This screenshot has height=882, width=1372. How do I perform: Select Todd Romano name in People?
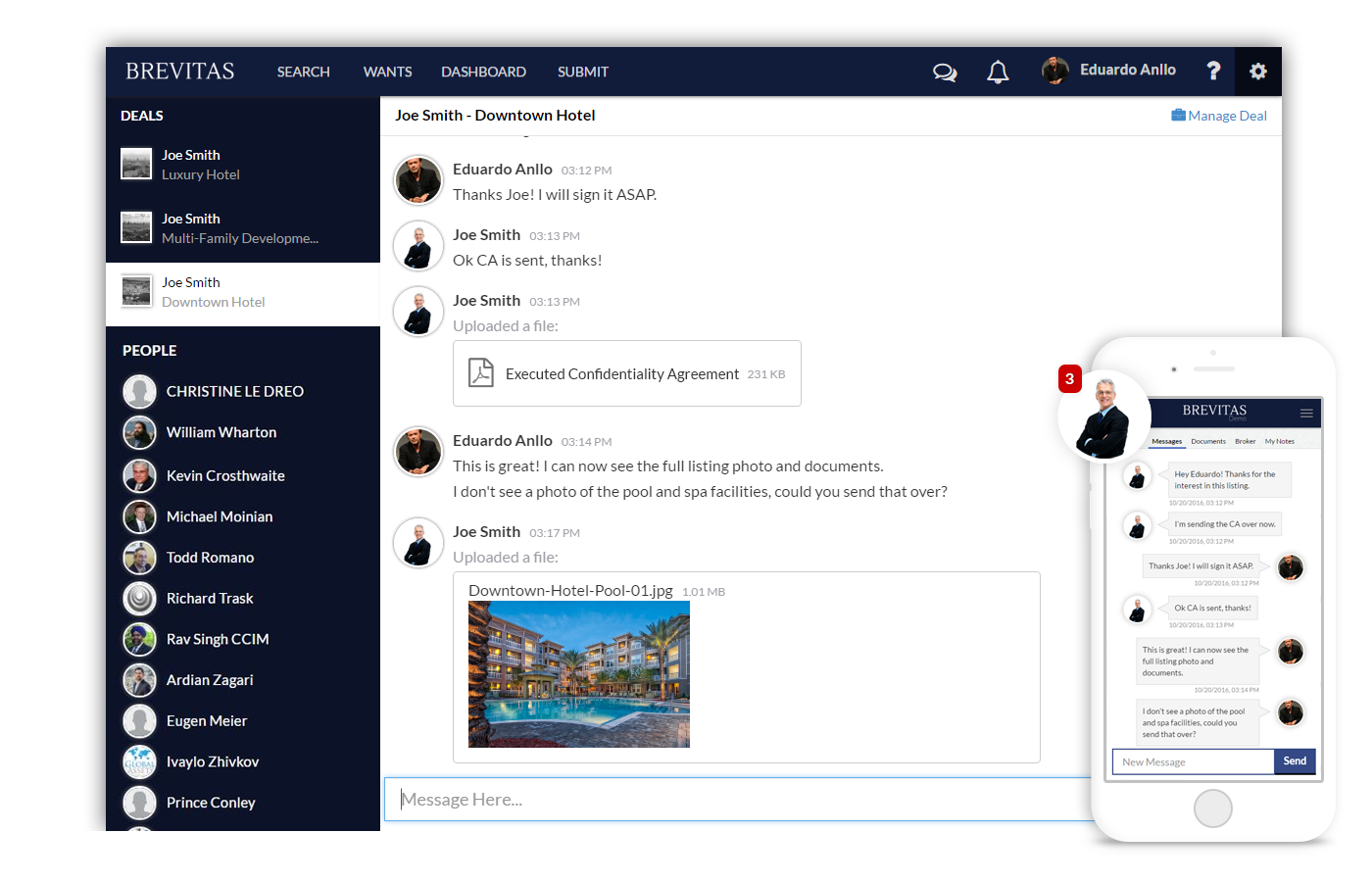[210, 558]
